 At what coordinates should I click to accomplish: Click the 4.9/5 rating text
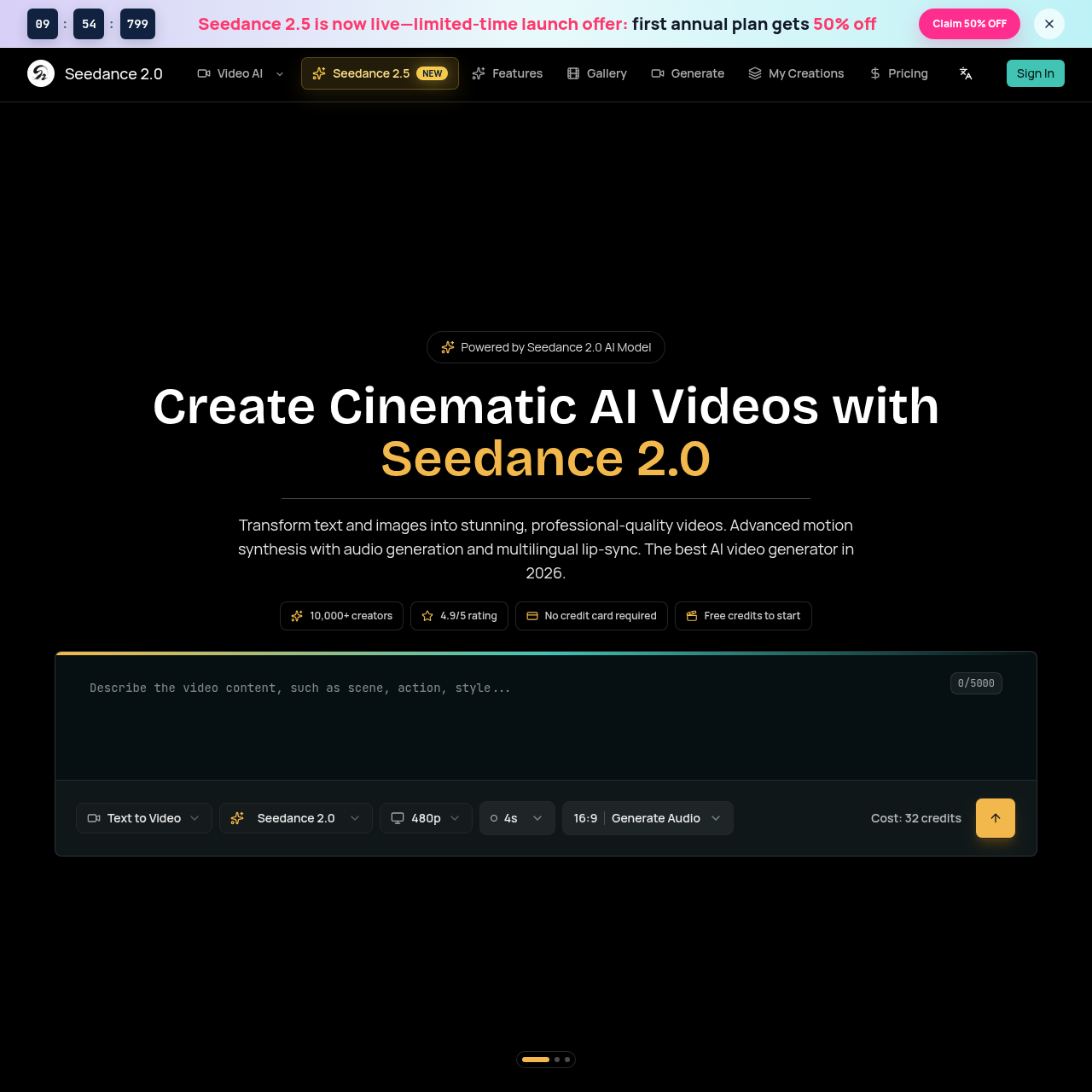pos(468,616)
